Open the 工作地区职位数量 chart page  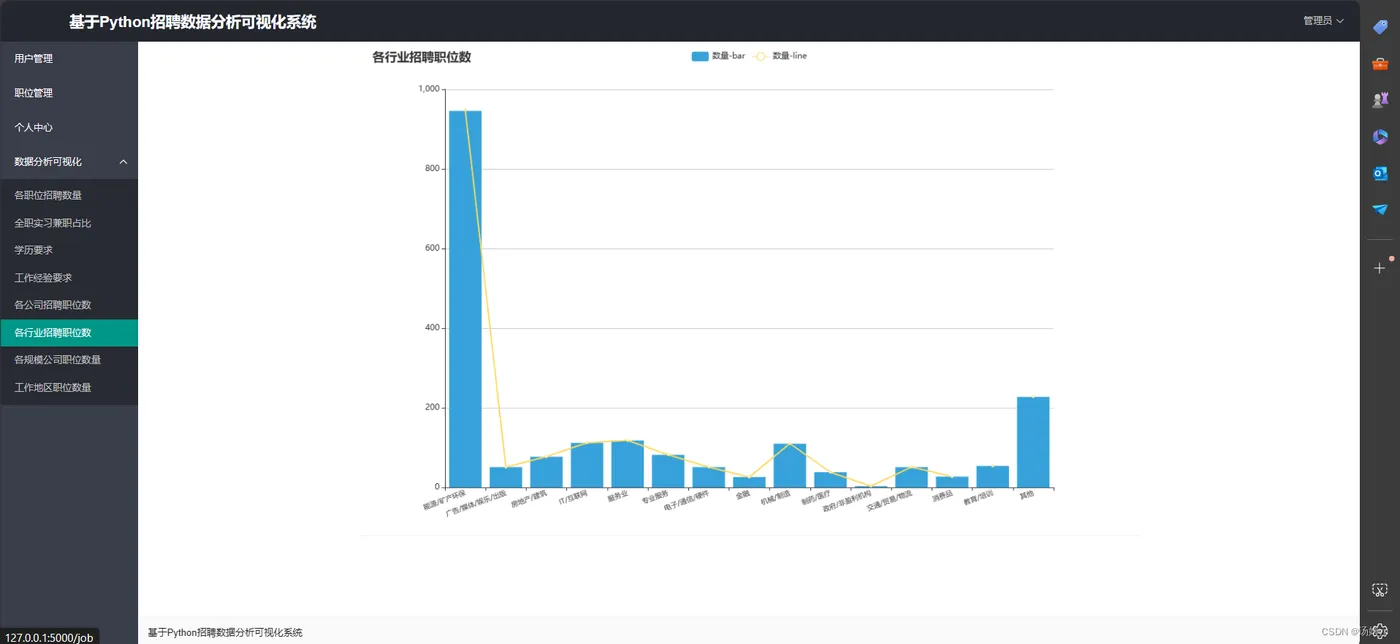(x=69, y=387)
